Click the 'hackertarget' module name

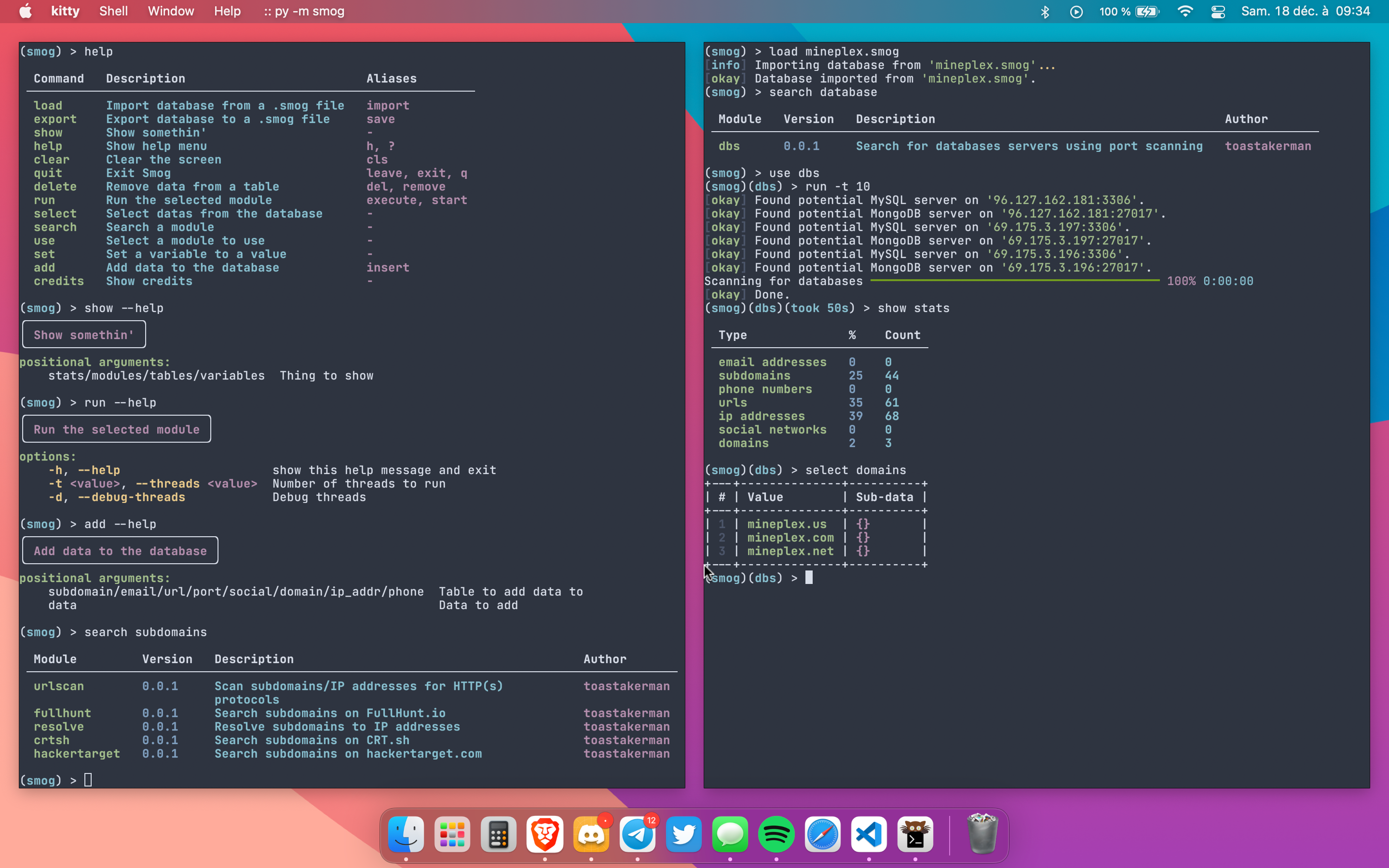click(77, 753)
